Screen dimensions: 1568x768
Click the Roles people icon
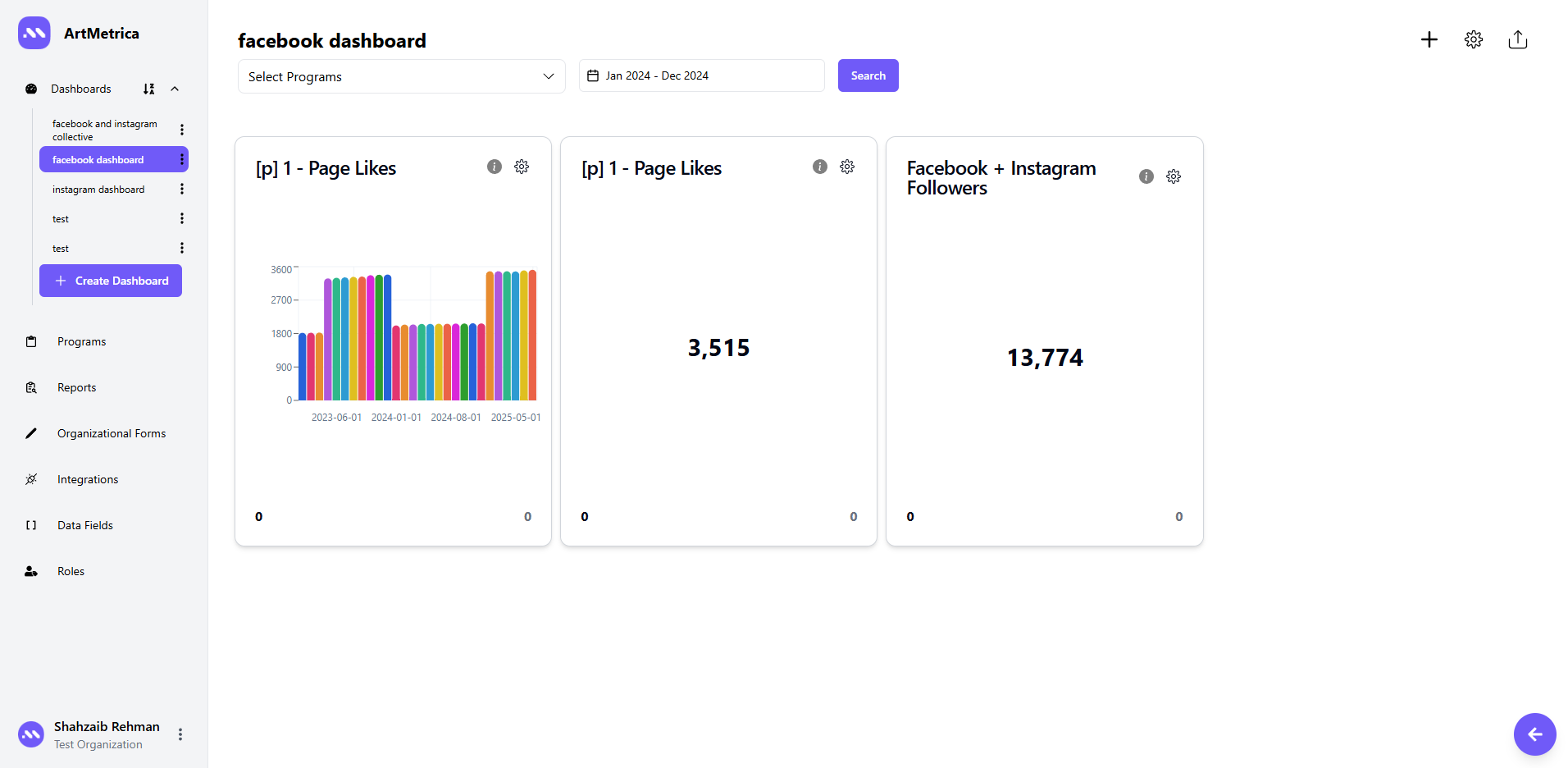coord(31,571)
